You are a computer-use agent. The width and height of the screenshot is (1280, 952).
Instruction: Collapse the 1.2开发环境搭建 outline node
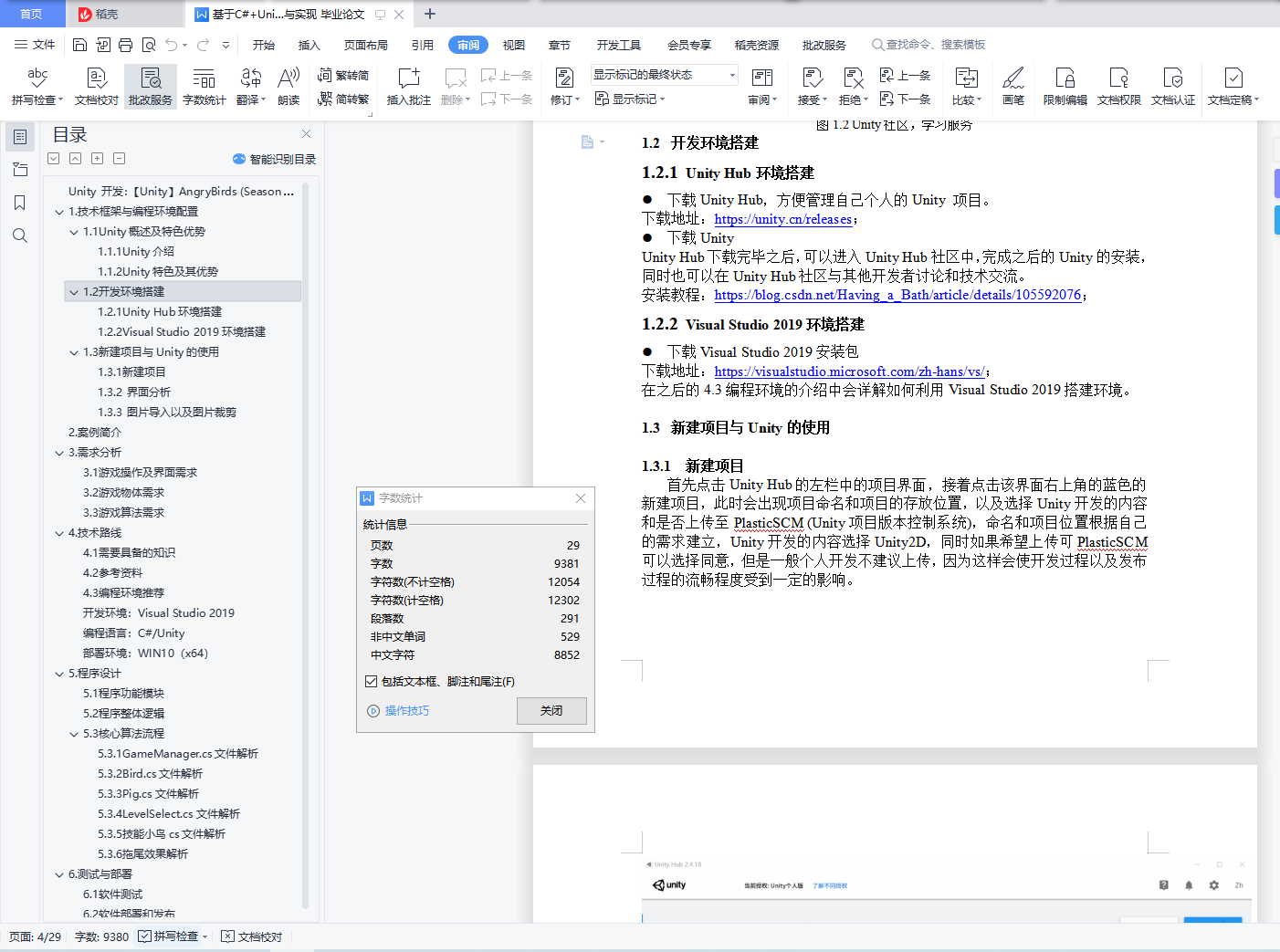[x=74, y=292]
